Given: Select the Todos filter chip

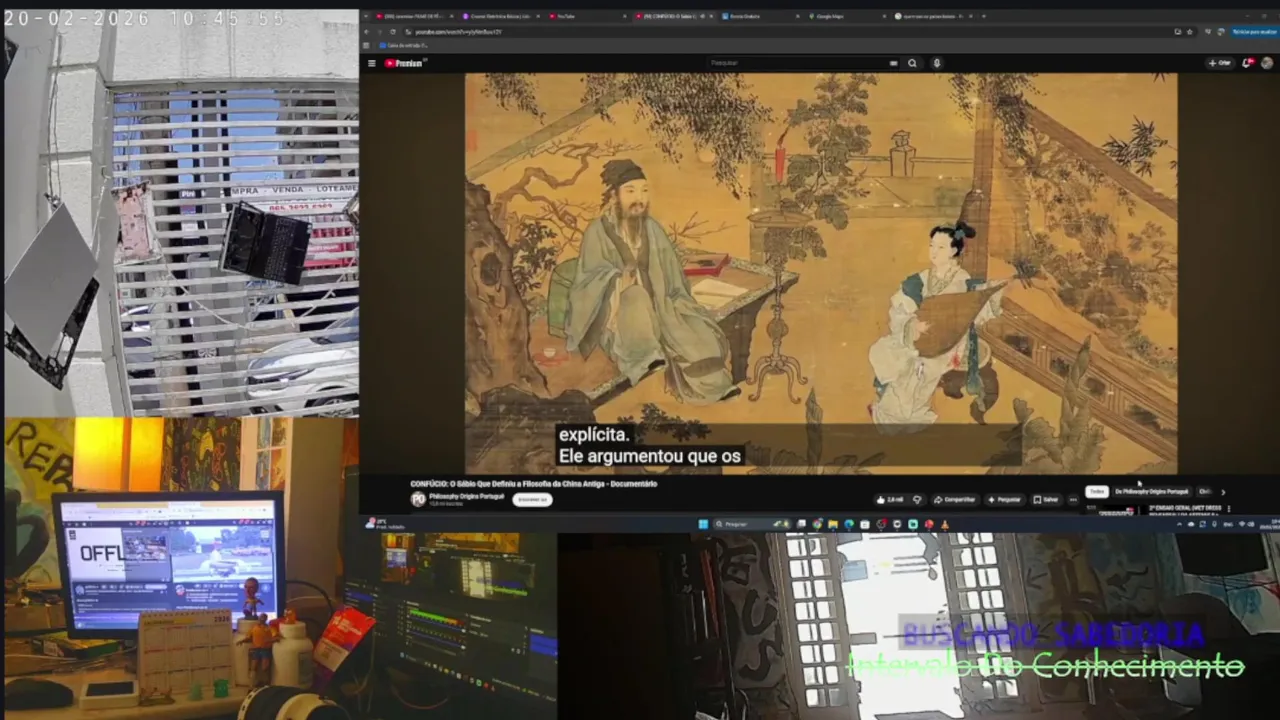Looking at the screenshot, I should point(1097,492).
